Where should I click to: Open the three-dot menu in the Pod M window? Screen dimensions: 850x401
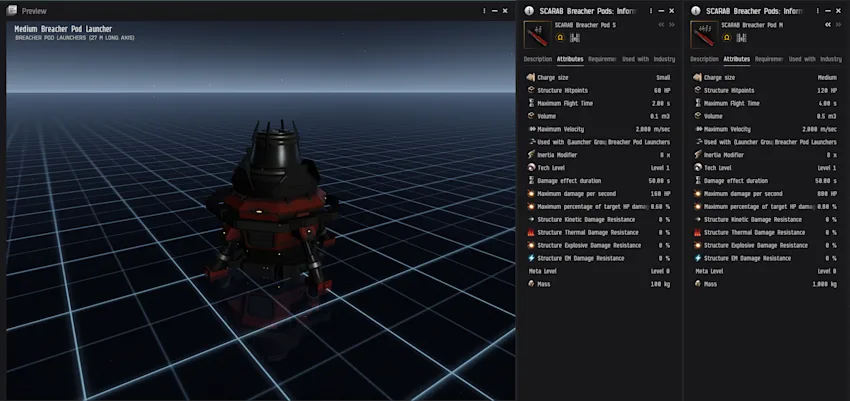(x=817, y=11)
